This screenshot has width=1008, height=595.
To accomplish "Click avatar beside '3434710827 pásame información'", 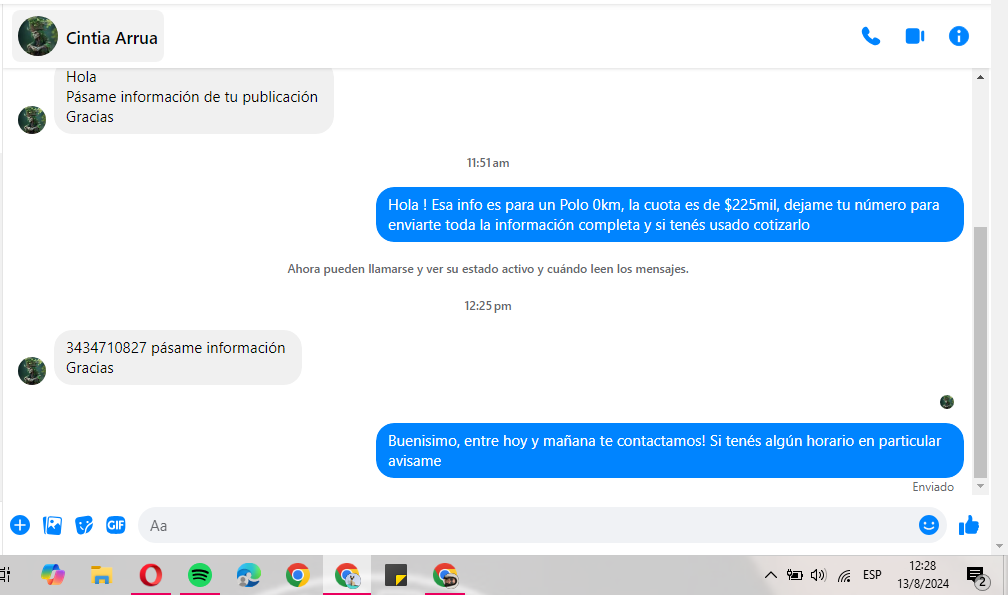I will tap(32, 371).
